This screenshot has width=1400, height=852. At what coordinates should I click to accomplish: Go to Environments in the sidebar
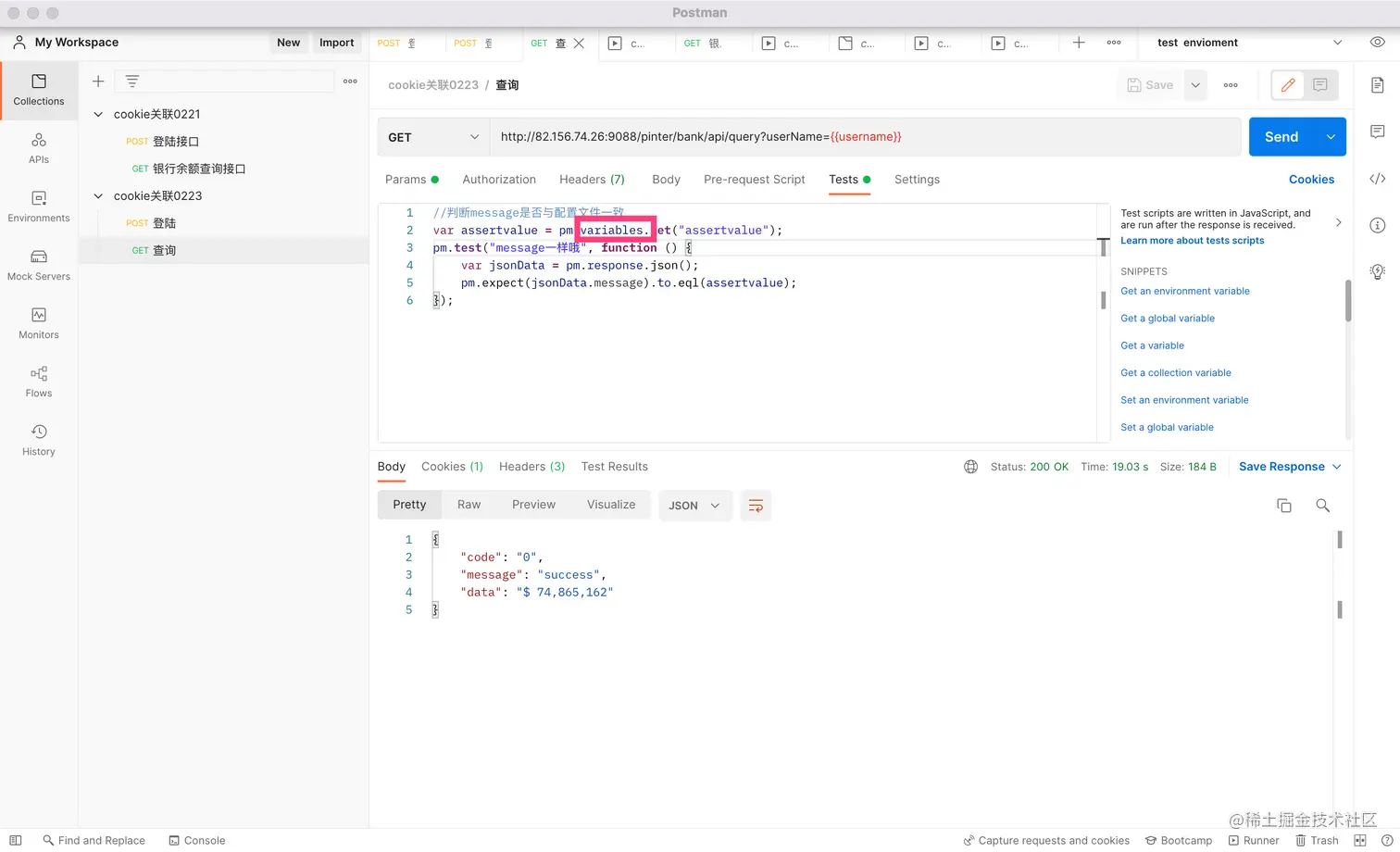[x=39, y=207]
